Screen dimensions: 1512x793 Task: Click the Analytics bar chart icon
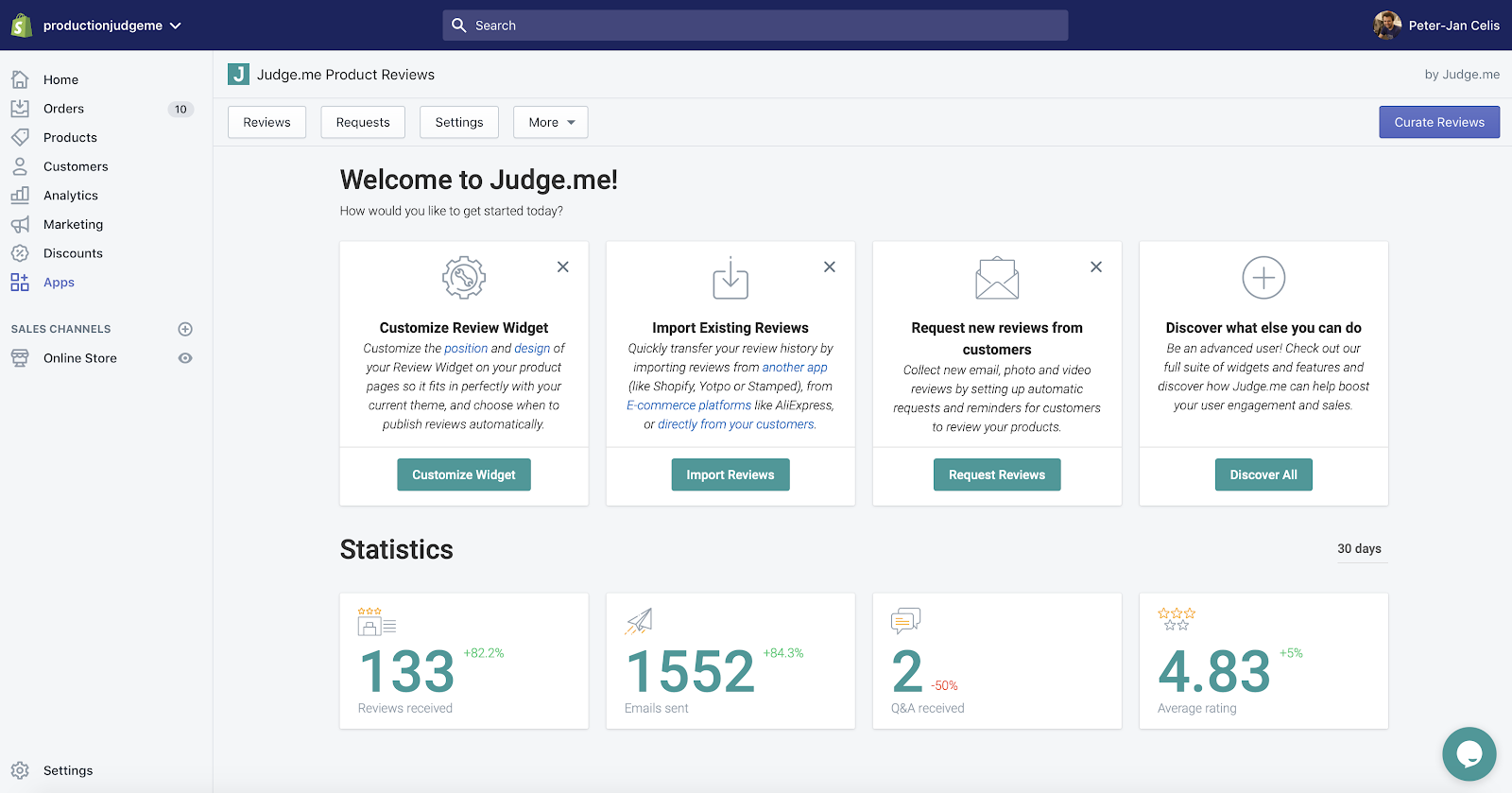(20, 195)
